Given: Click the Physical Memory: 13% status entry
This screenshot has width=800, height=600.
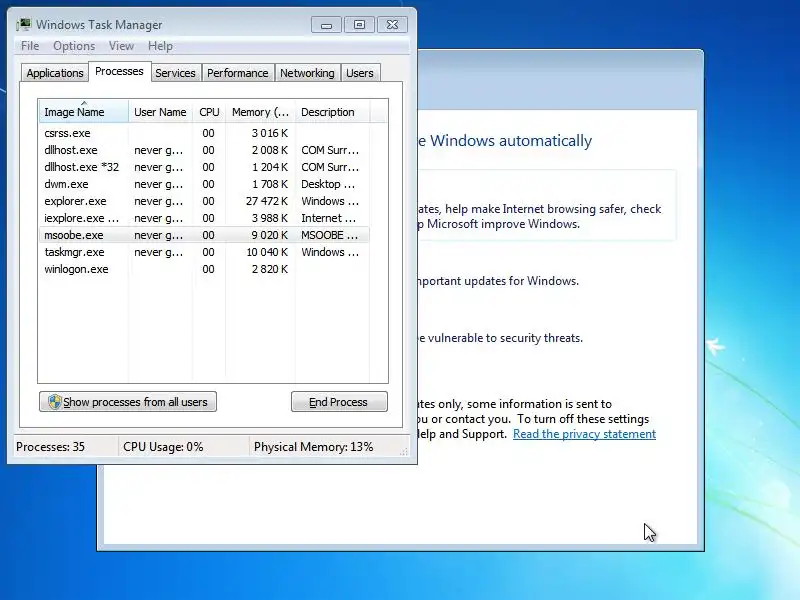Looking at the screenshot, I should coord(313,447).
